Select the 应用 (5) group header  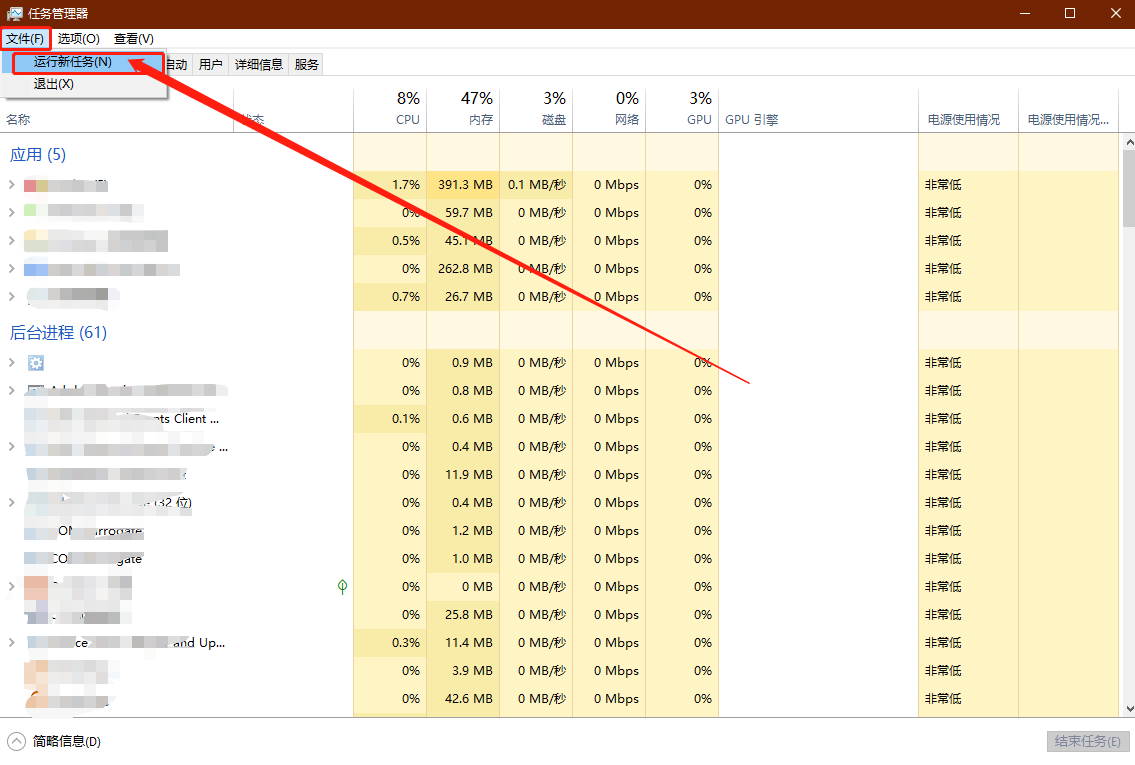tap(38, 155)
